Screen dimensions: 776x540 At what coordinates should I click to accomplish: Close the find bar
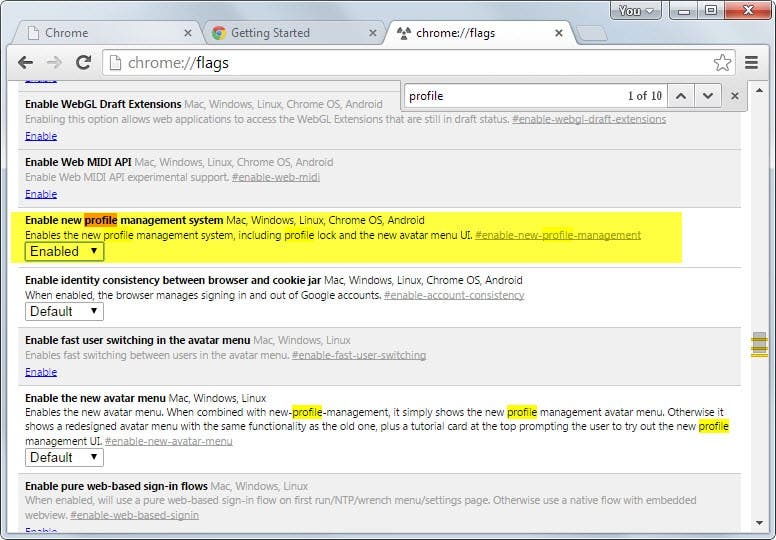[x=734, y=96]
